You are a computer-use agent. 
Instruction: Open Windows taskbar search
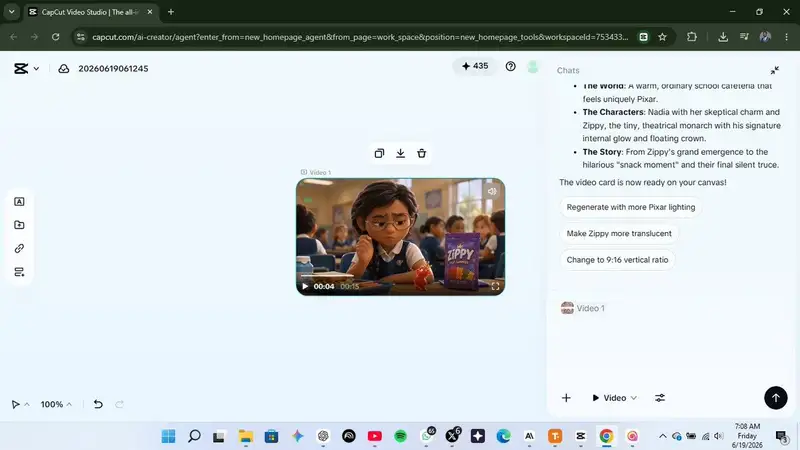point(194,436)
